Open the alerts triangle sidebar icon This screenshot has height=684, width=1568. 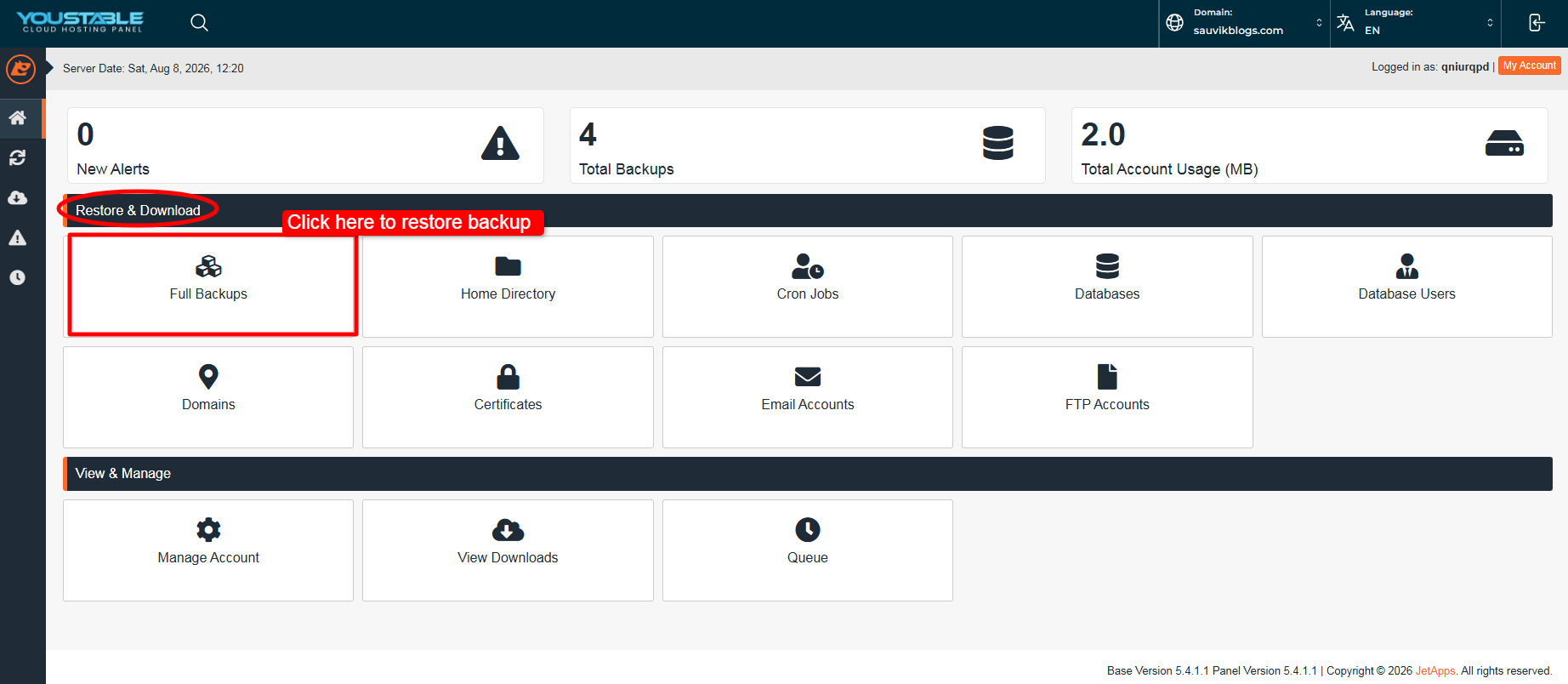click(x=18, y=237)
